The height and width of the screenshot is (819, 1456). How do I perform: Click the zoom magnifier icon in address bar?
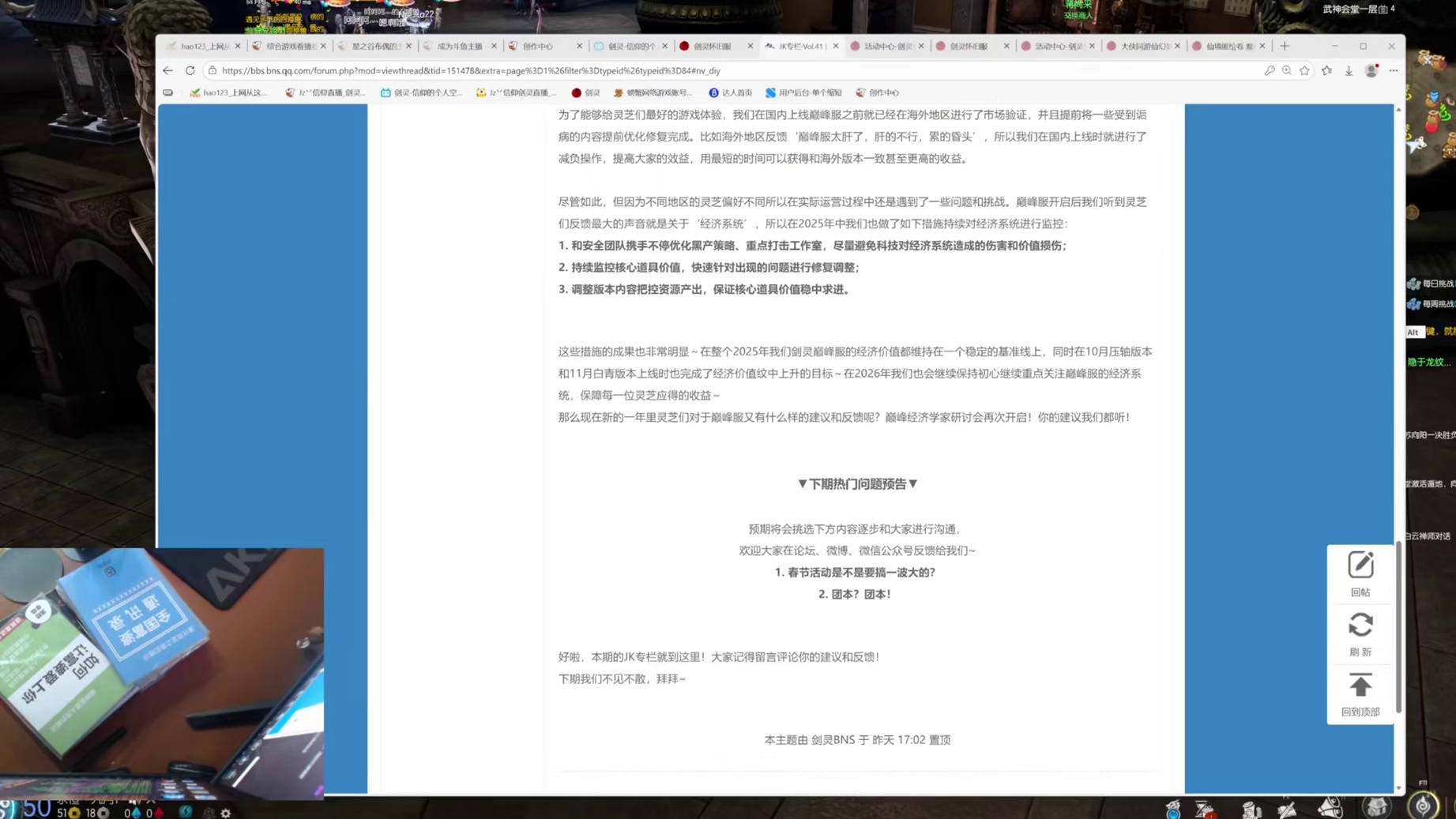click(1288, 70)
